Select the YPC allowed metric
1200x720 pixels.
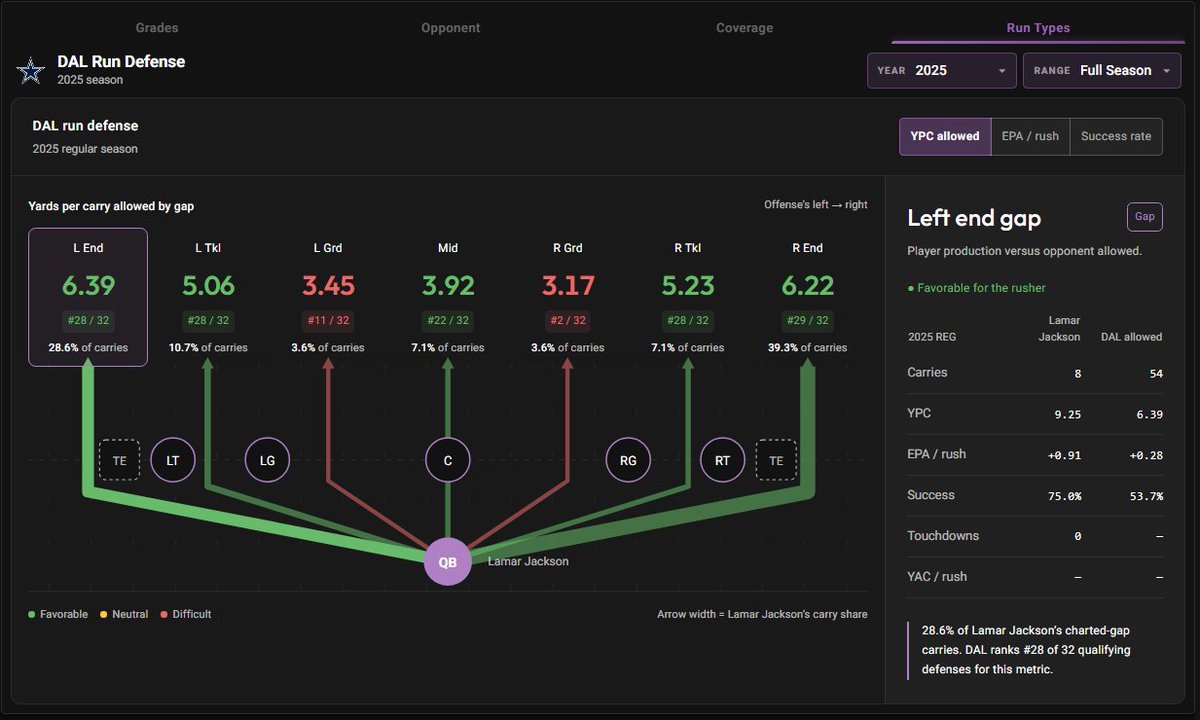(x=945, y=136)
